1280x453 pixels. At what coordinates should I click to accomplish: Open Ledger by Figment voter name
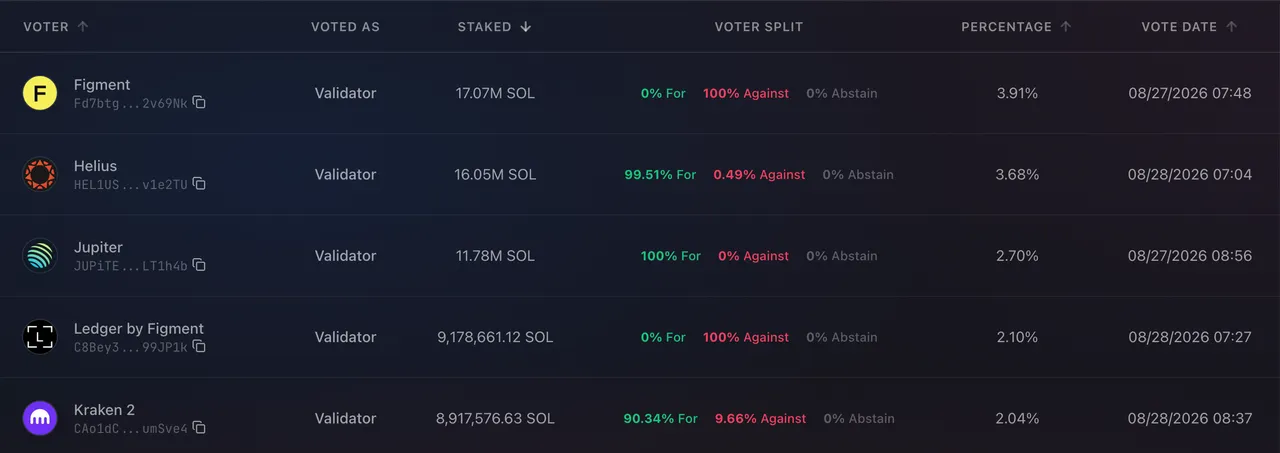coord(139,328)
